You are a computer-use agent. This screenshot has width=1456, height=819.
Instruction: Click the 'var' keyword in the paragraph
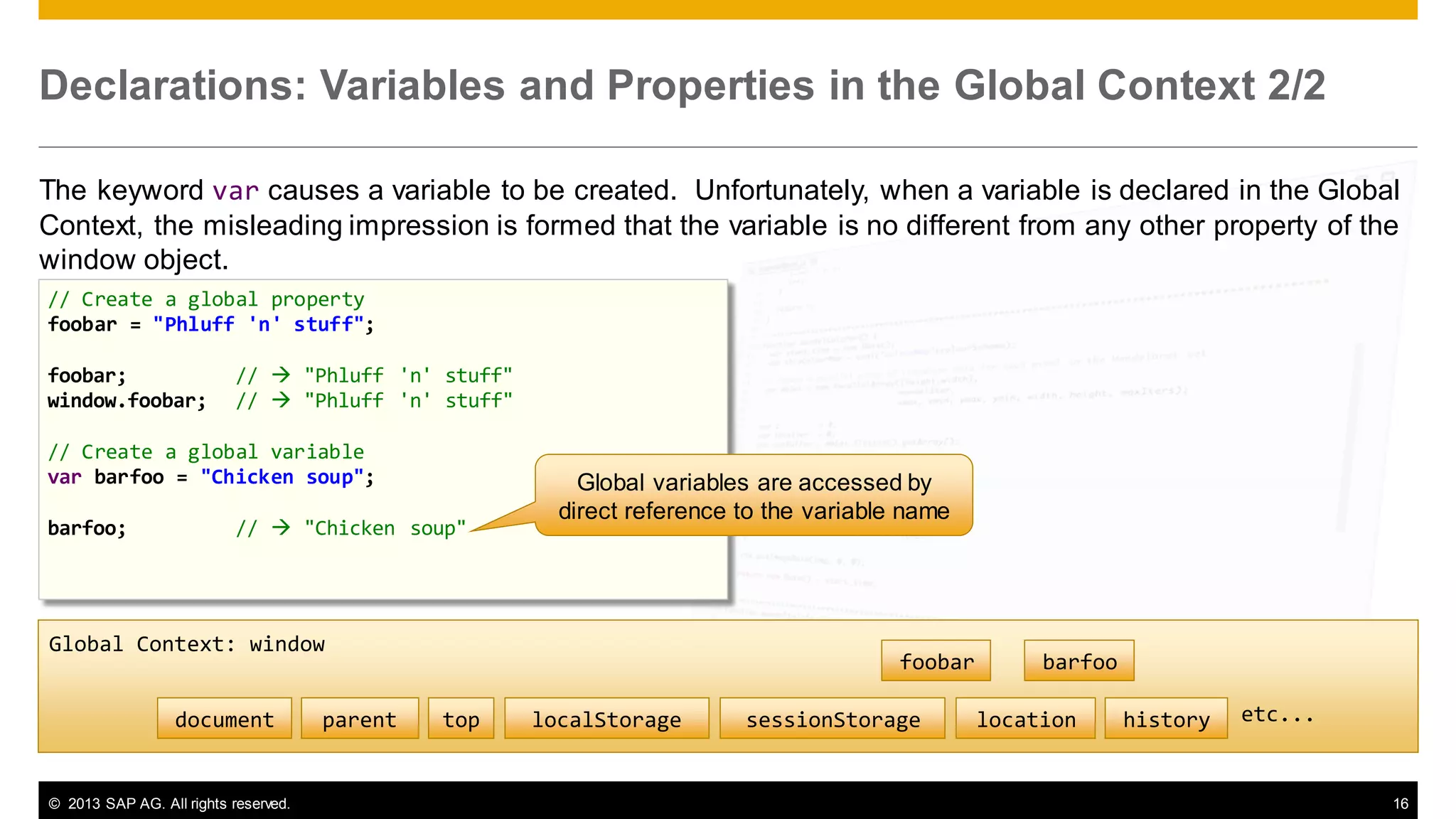pos(235,191)
